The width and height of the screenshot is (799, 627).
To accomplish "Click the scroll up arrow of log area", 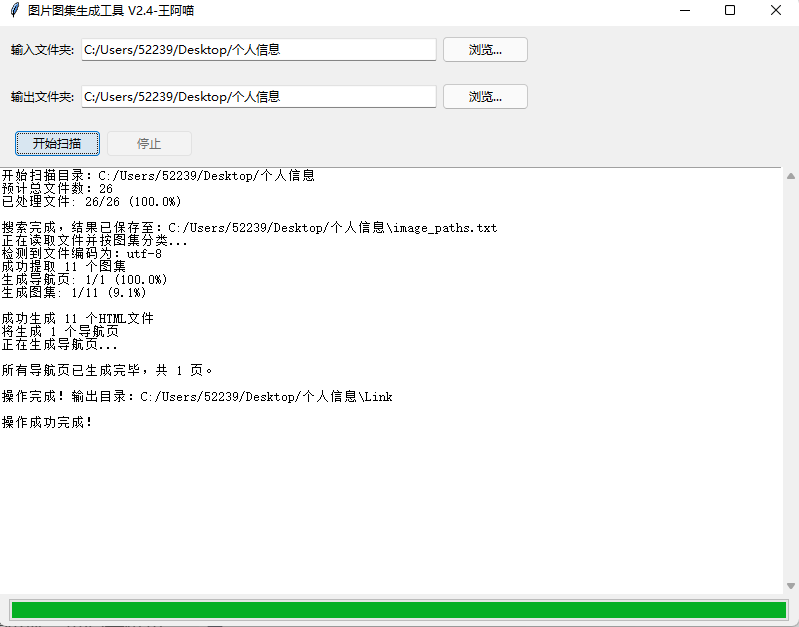I will click(791, 176).
